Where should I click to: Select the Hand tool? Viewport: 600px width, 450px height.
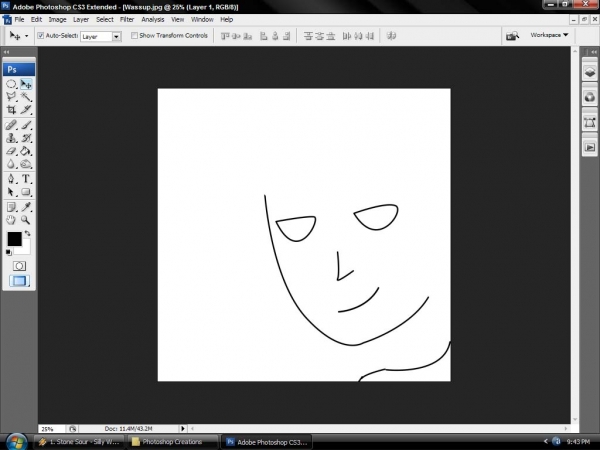coord(11,220)
